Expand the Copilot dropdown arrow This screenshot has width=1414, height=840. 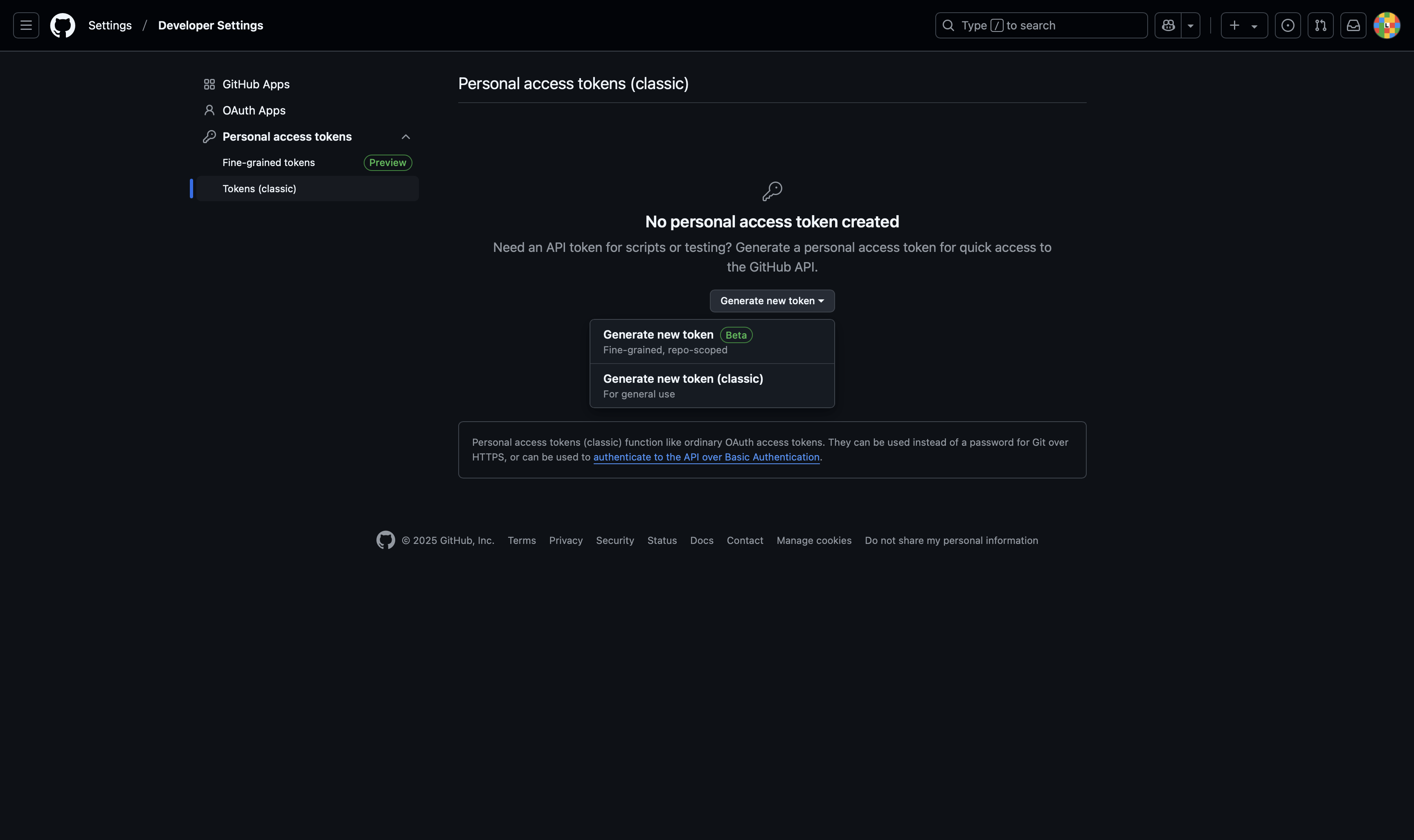1190,25
